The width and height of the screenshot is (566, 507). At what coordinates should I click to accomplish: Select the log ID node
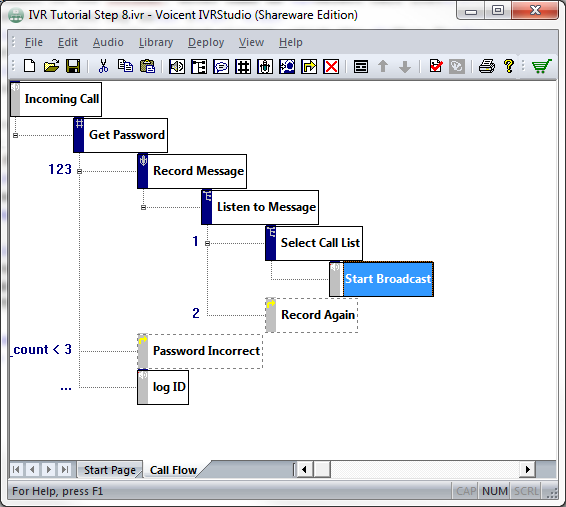point(163,387)
